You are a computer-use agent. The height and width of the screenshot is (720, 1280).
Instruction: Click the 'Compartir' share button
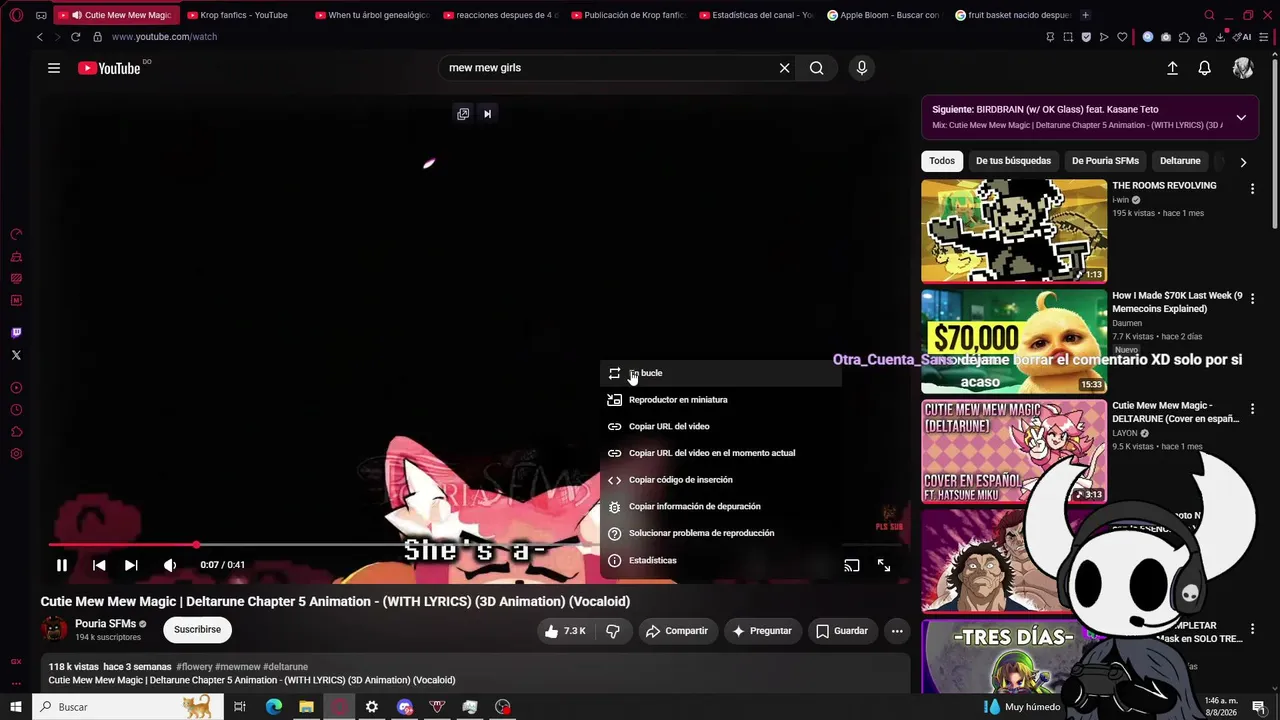pos(677,631)
